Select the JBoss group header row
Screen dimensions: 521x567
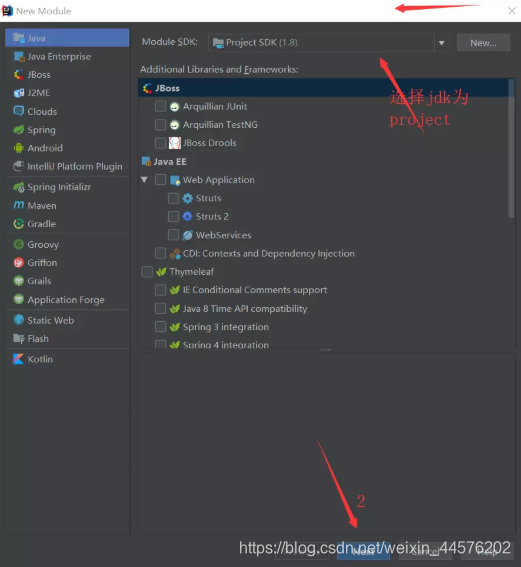(x=323, y=88)
